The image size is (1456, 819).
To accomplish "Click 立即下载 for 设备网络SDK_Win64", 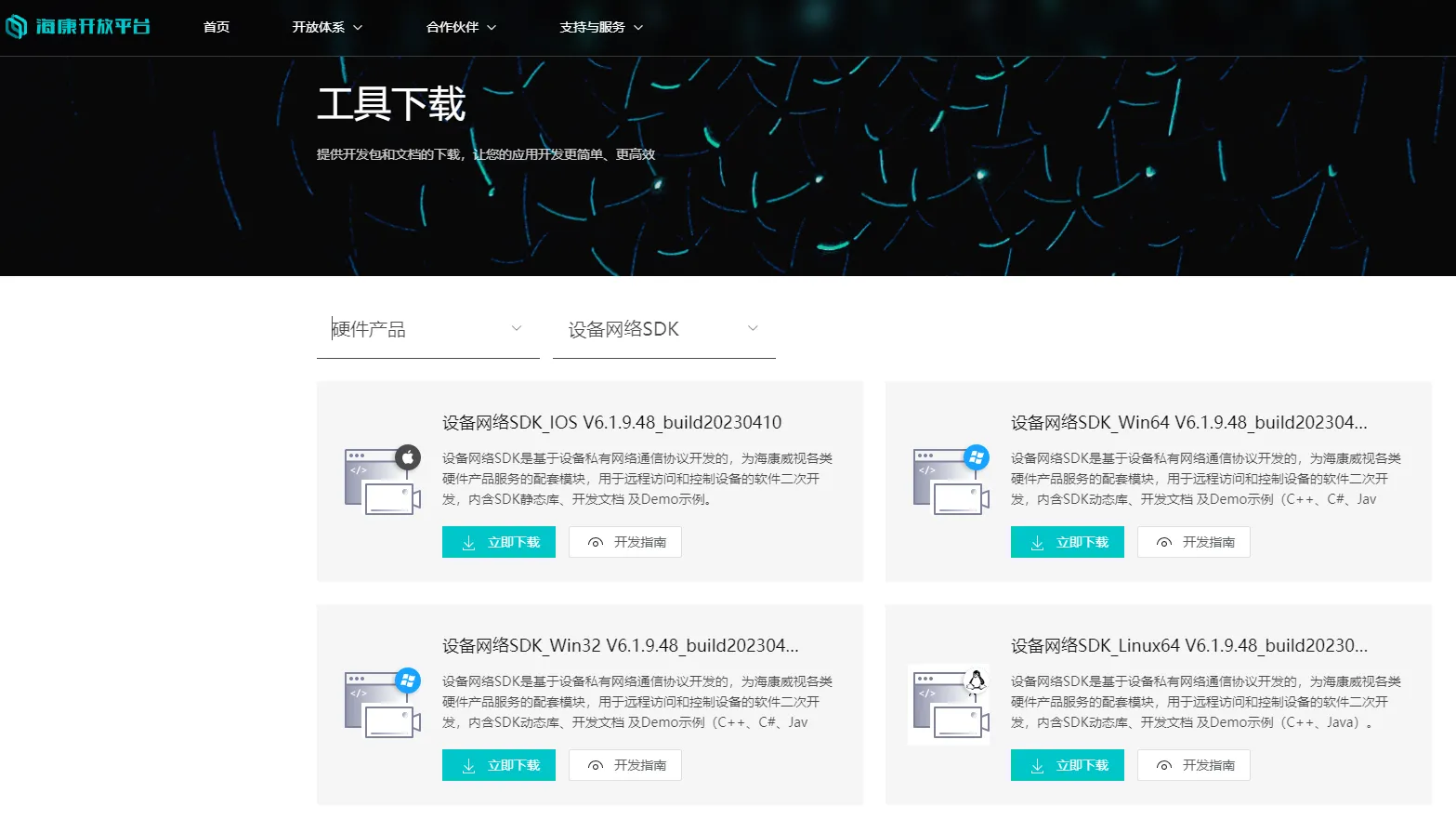I will point(1067,542).
